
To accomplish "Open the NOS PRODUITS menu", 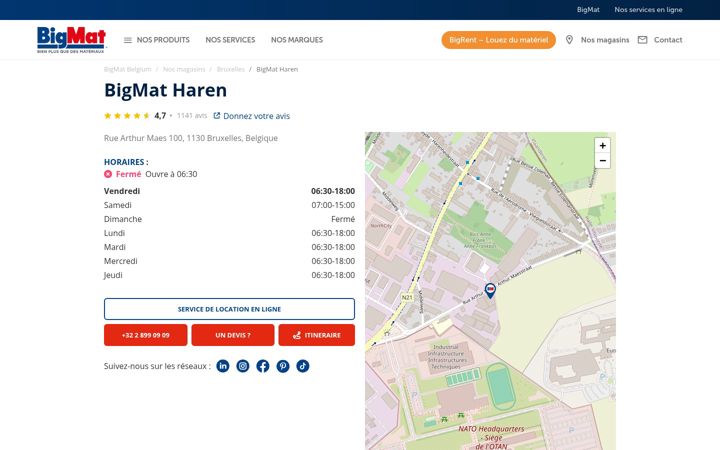I will tap(163, 40).
